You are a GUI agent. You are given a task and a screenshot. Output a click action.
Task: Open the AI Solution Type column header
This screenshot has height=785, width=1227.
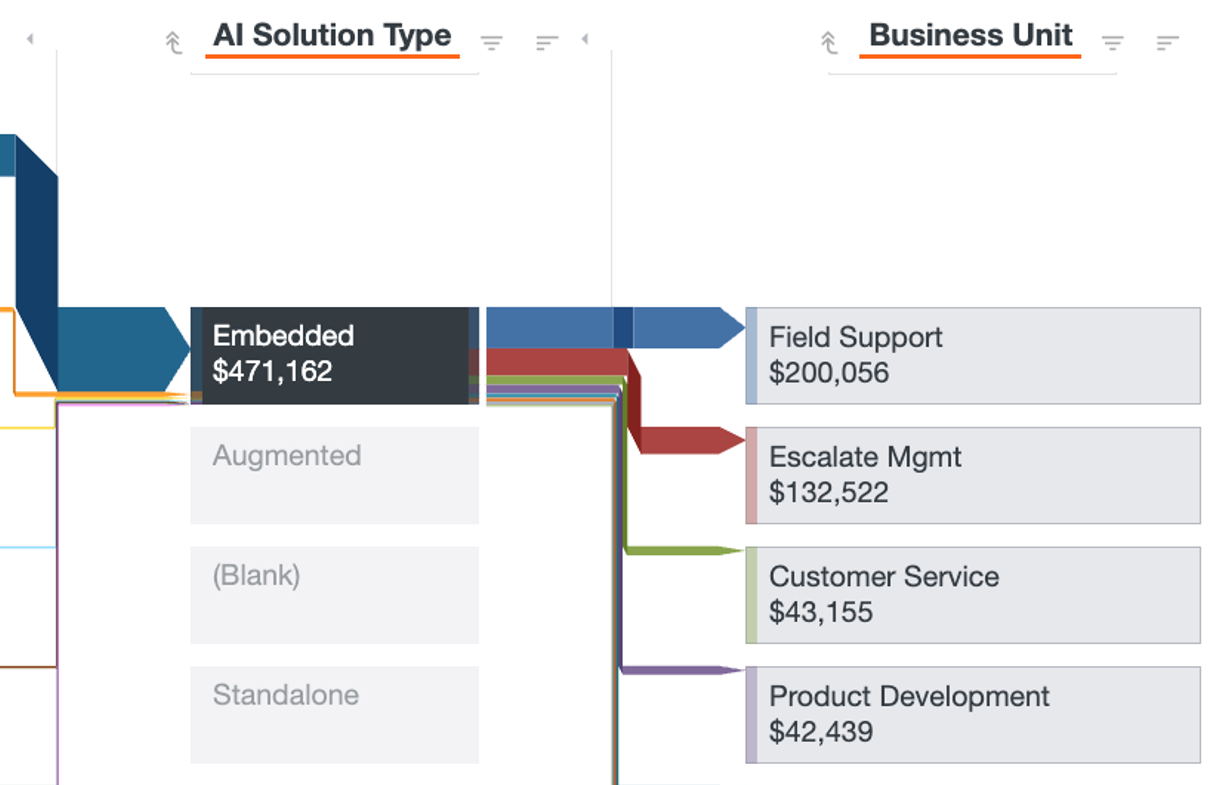332,36
